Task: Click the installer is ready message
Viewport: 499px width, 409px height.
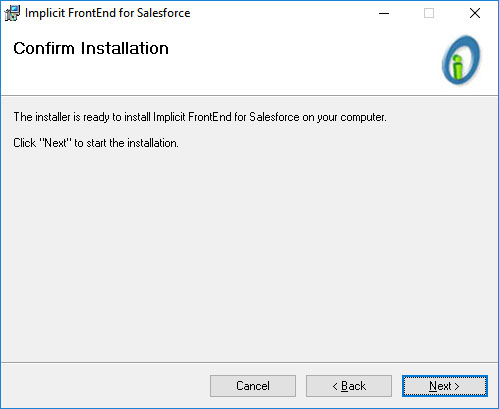Action: pyautogui.click(x=200, y=117)
